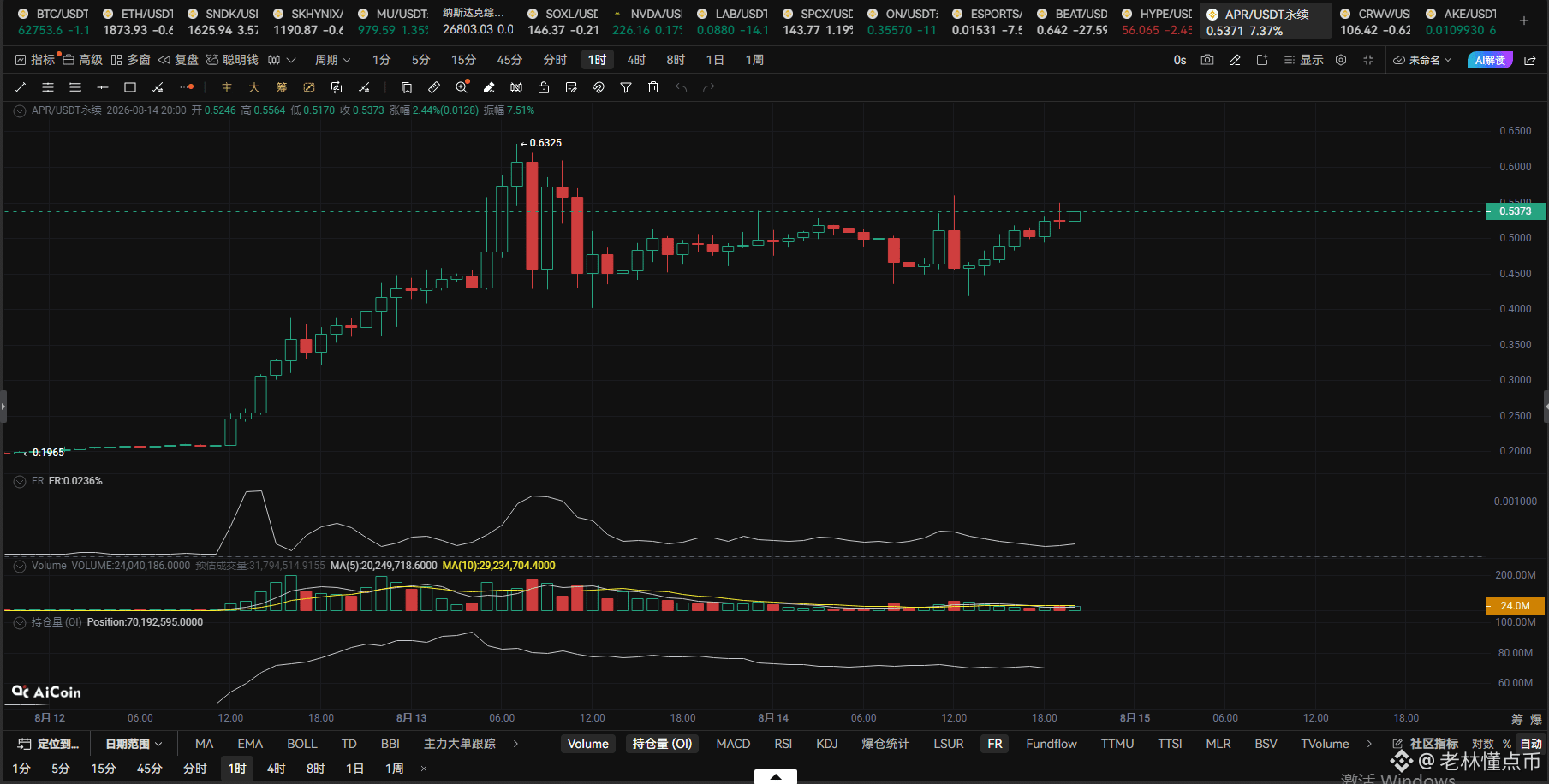Viewport: 1549px width, 784px height.
Task: Expand the 周期 period dropdown
Action: 332,60
